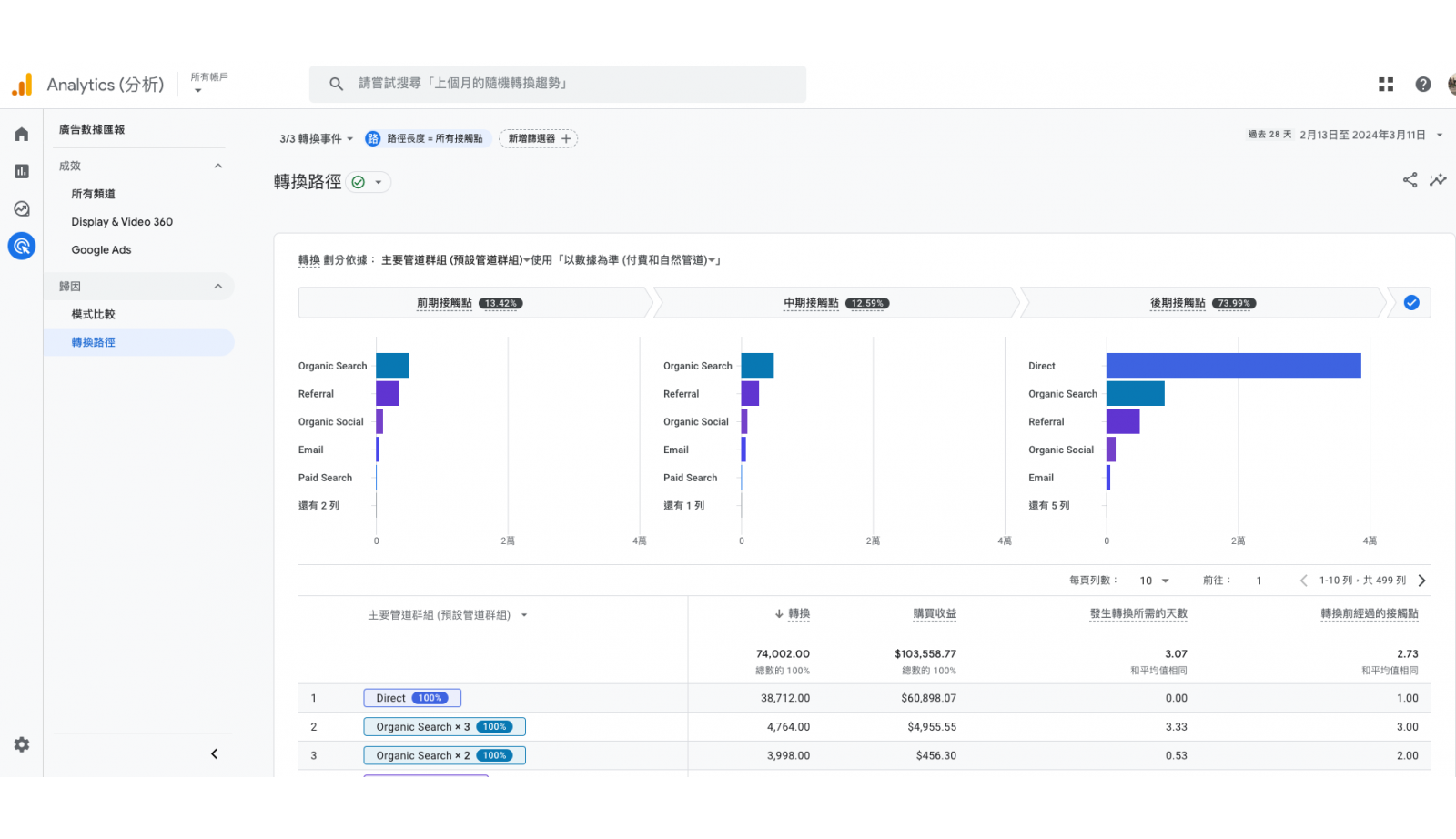Image resolution: width=1456 pixels, height=839 pixels.
Task: Collapse the sidebar with left chevron
Action: pos(214,753)
